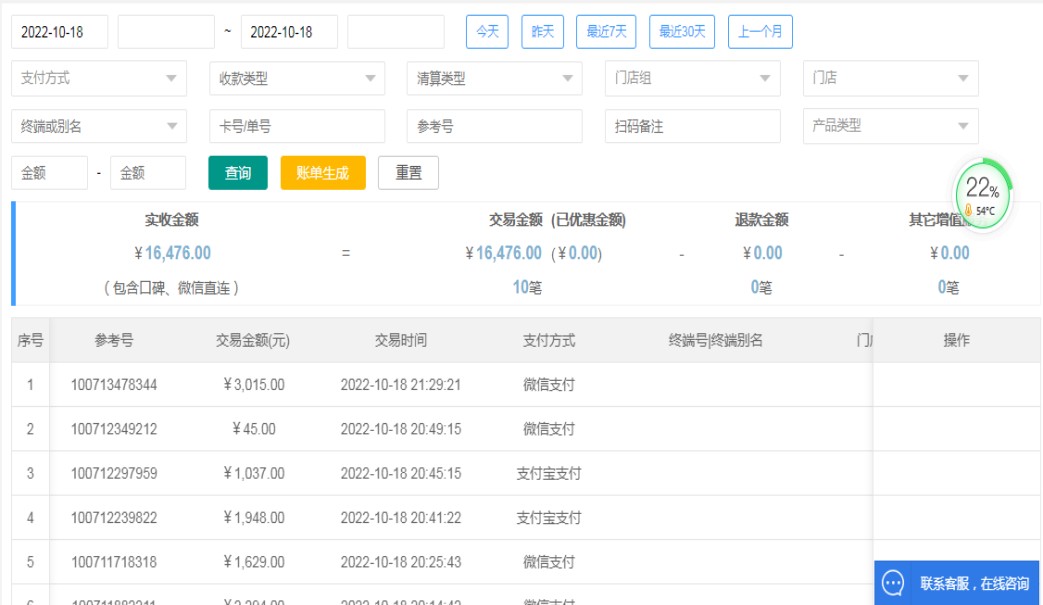Filter by 最近30天
The height and width of the screenshot is (605, 1043).
point(682,32)
